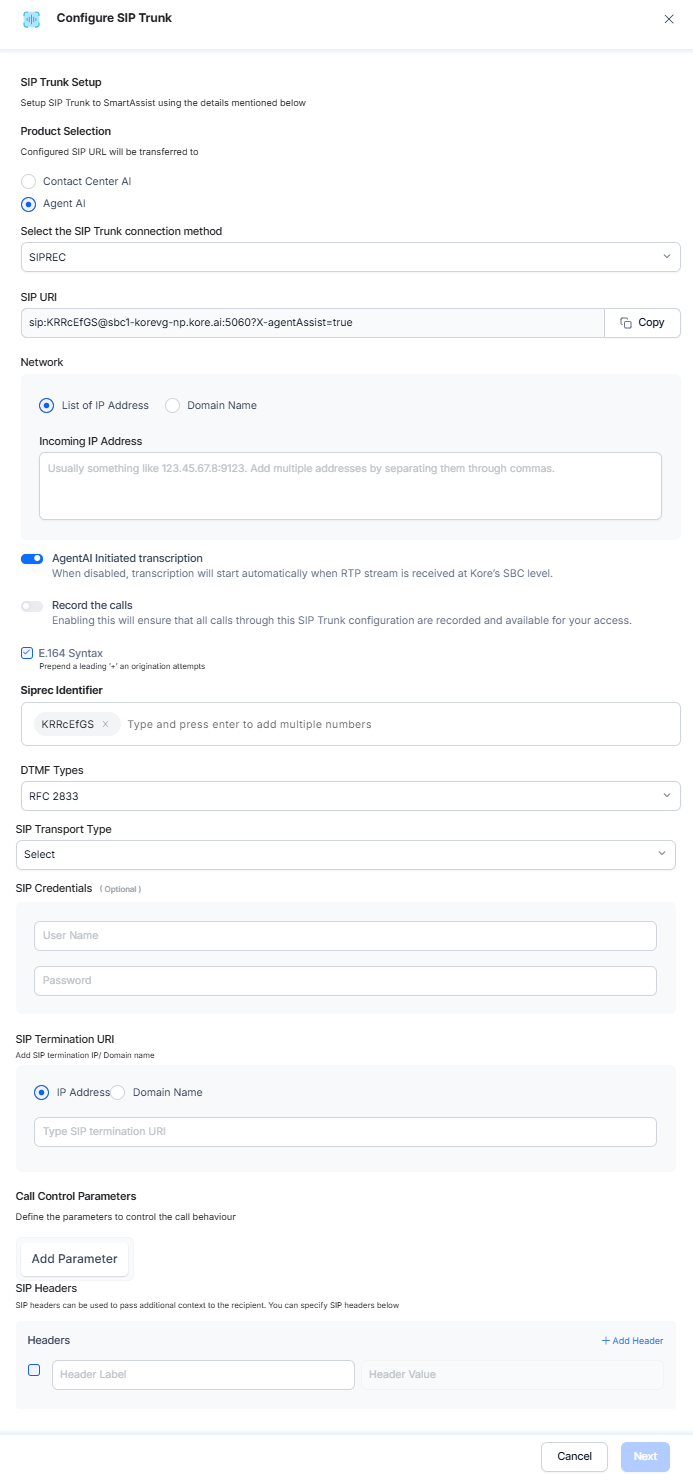Select Domain Name for SIP Termination URI
Viewport: 693px width, 1480px height.
point(118,1093)
